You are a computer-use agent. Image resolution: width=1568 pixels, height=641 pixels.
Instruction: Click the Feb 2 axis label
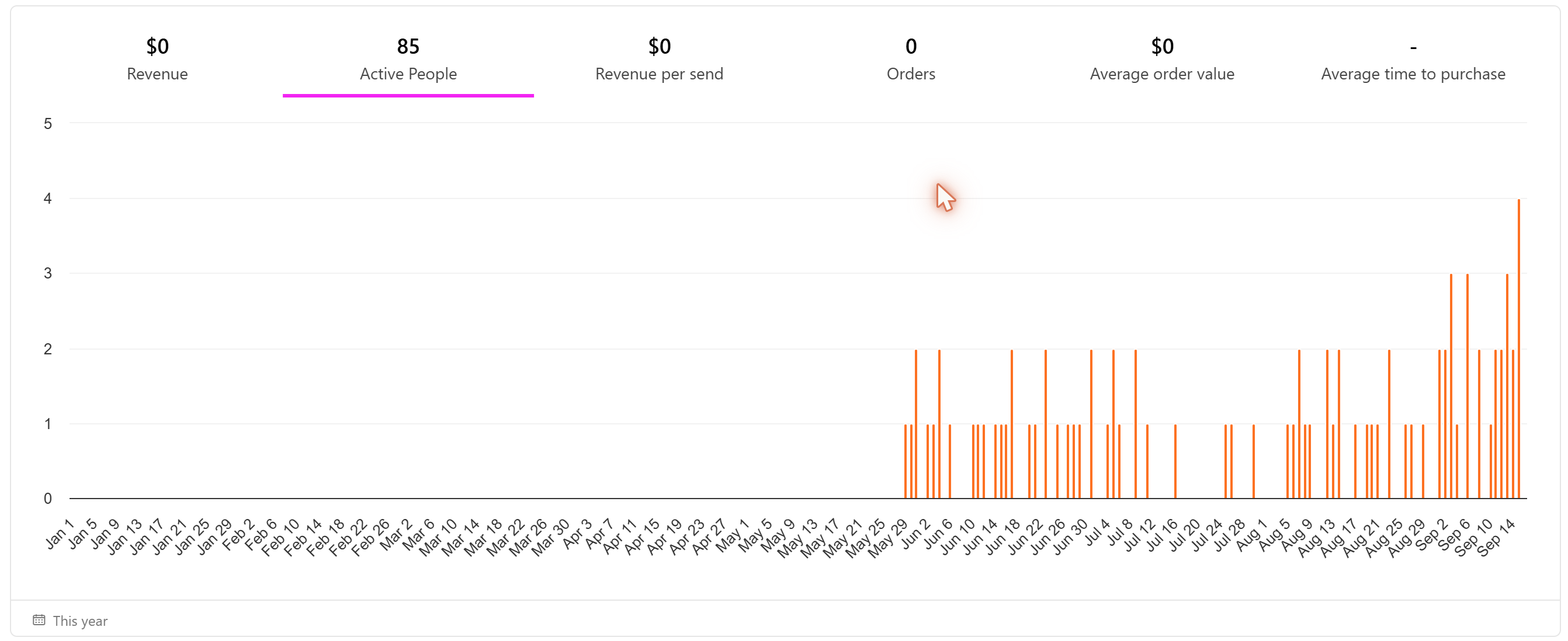(237, 535)
